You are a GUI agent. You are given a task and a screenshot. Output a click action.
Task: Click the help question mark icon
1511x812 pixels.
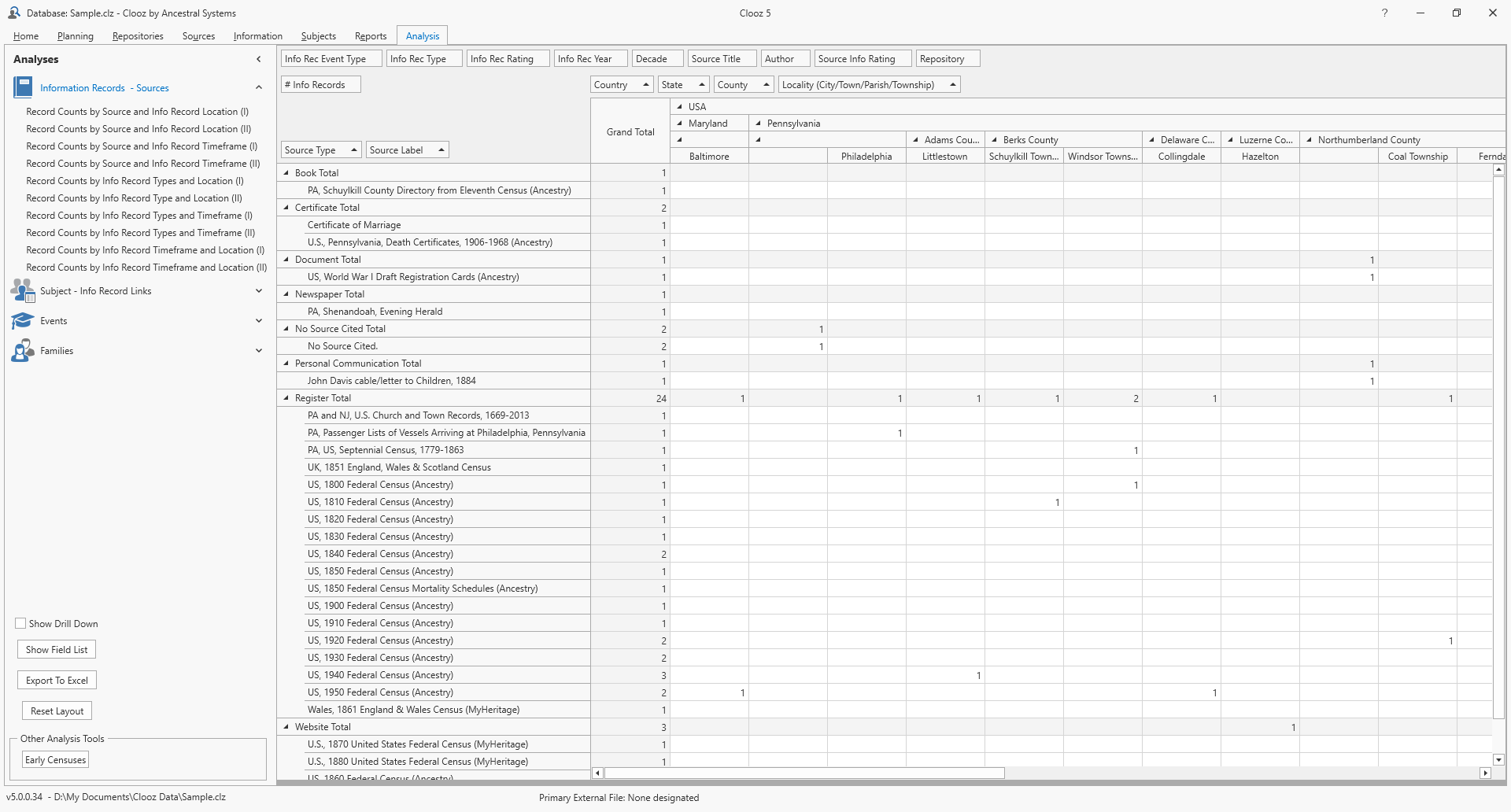(x=1384, y=13)
